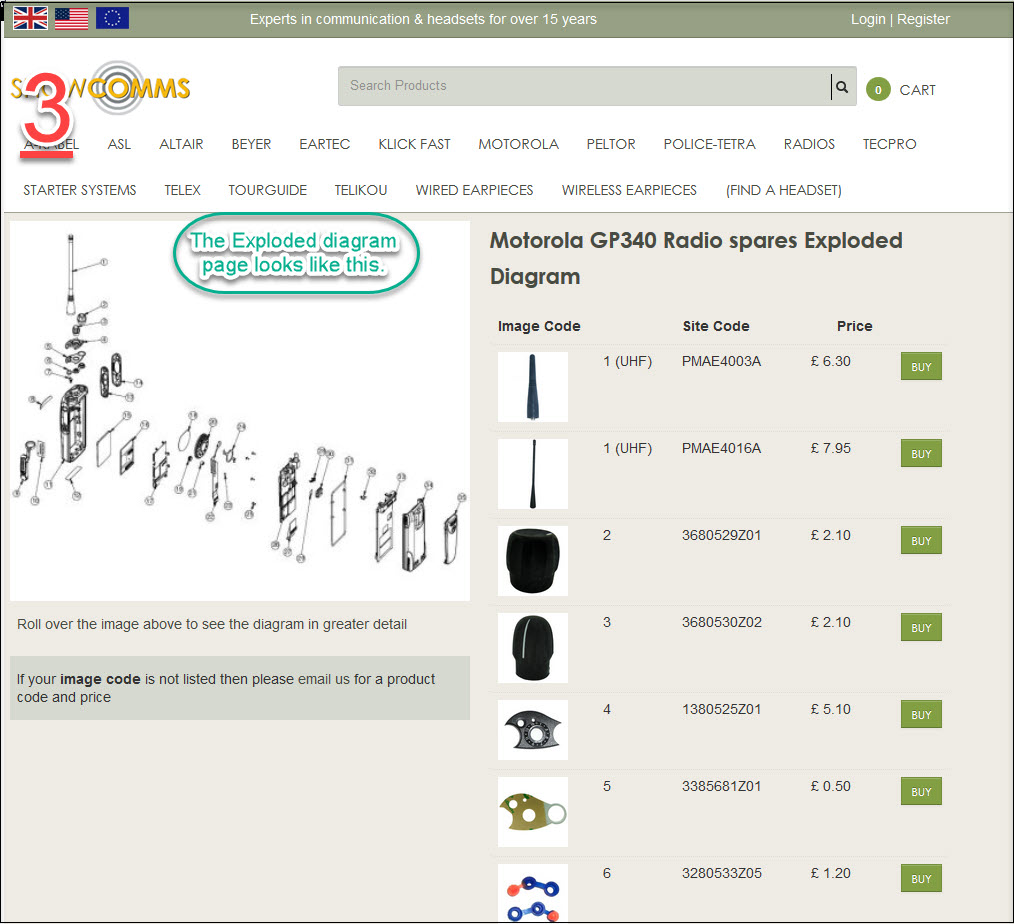Select the EU flag icon
Image resolution: width=1014 pixels, height=924 pixels.
[x=113, y=18]
